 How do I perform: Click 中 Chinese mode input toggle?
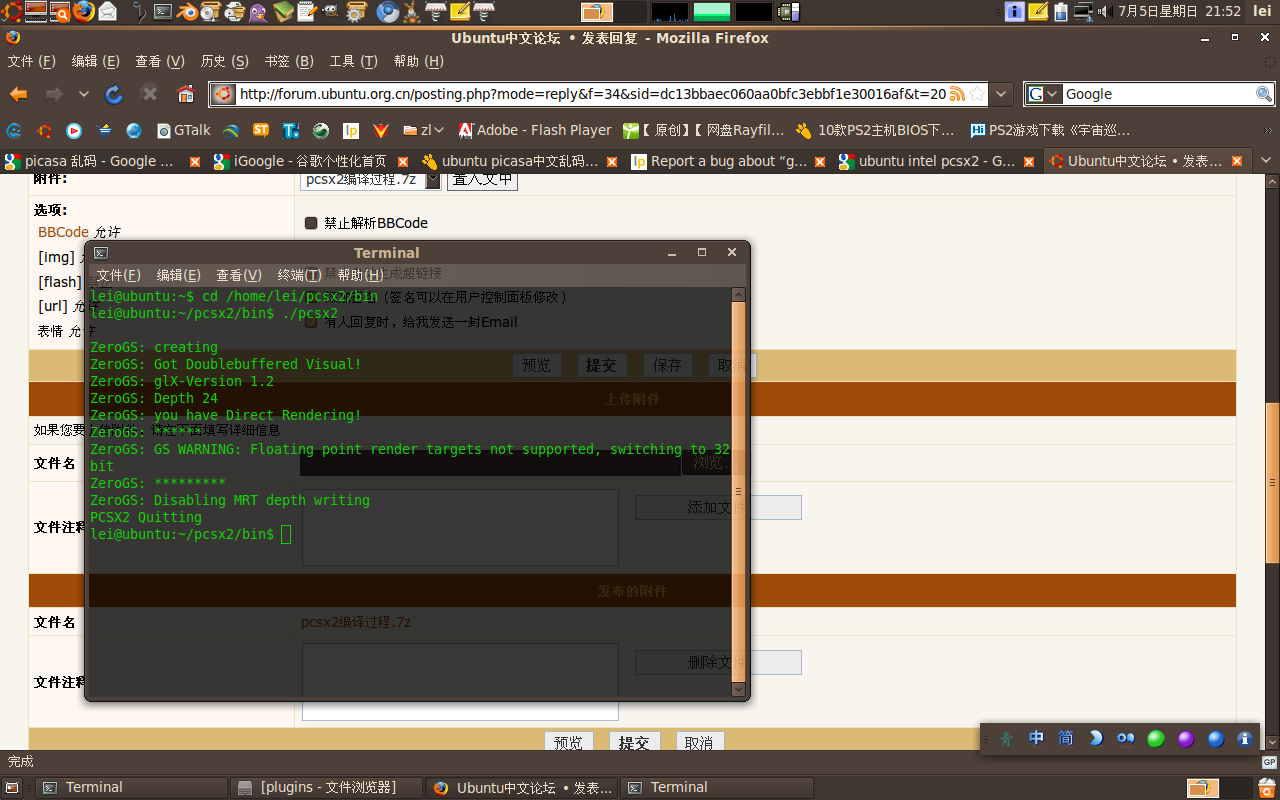click(x=1036, y=739)
